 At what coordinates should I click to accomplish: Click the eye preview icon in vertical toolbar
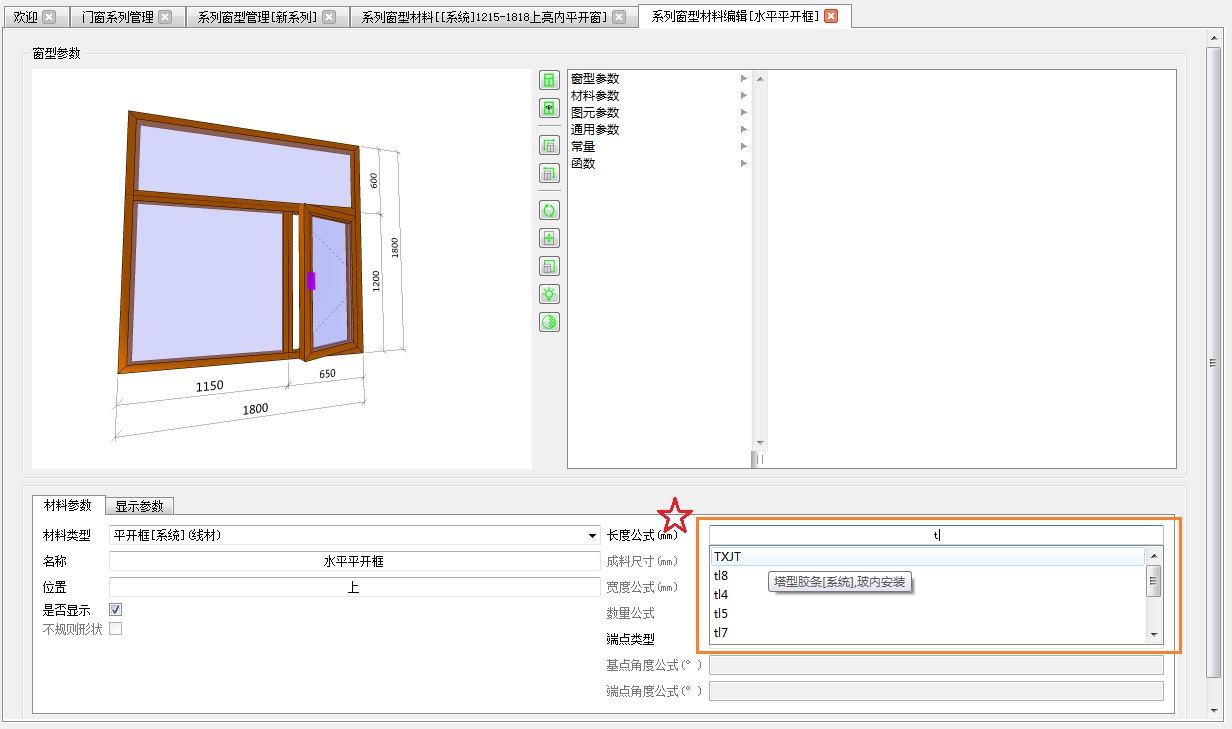(549, 107)
